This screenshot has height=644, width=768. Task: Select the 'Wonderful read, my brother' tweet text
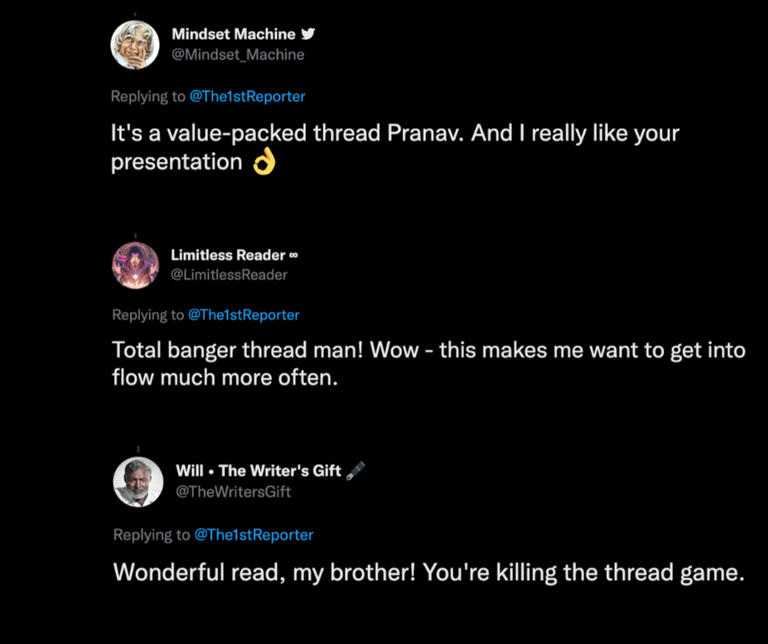[429, 573]
